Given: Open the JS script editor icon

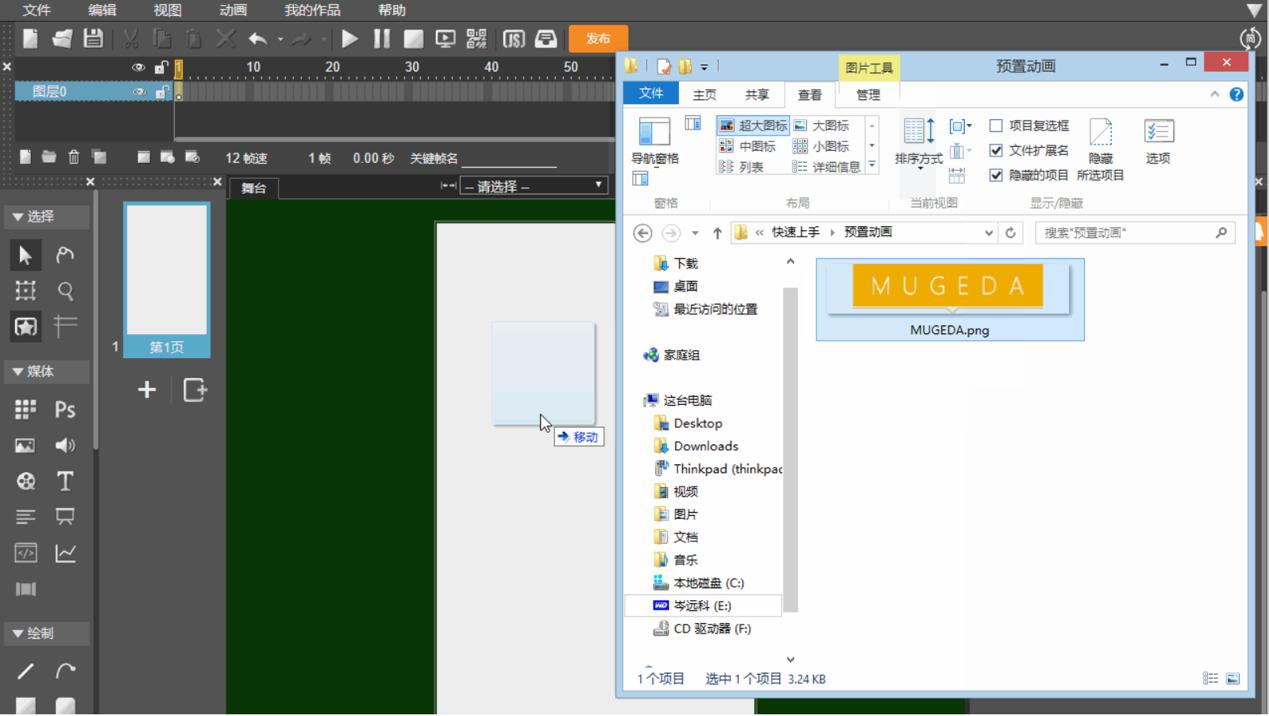Looking at the screenshot, I should pos(513,39).
